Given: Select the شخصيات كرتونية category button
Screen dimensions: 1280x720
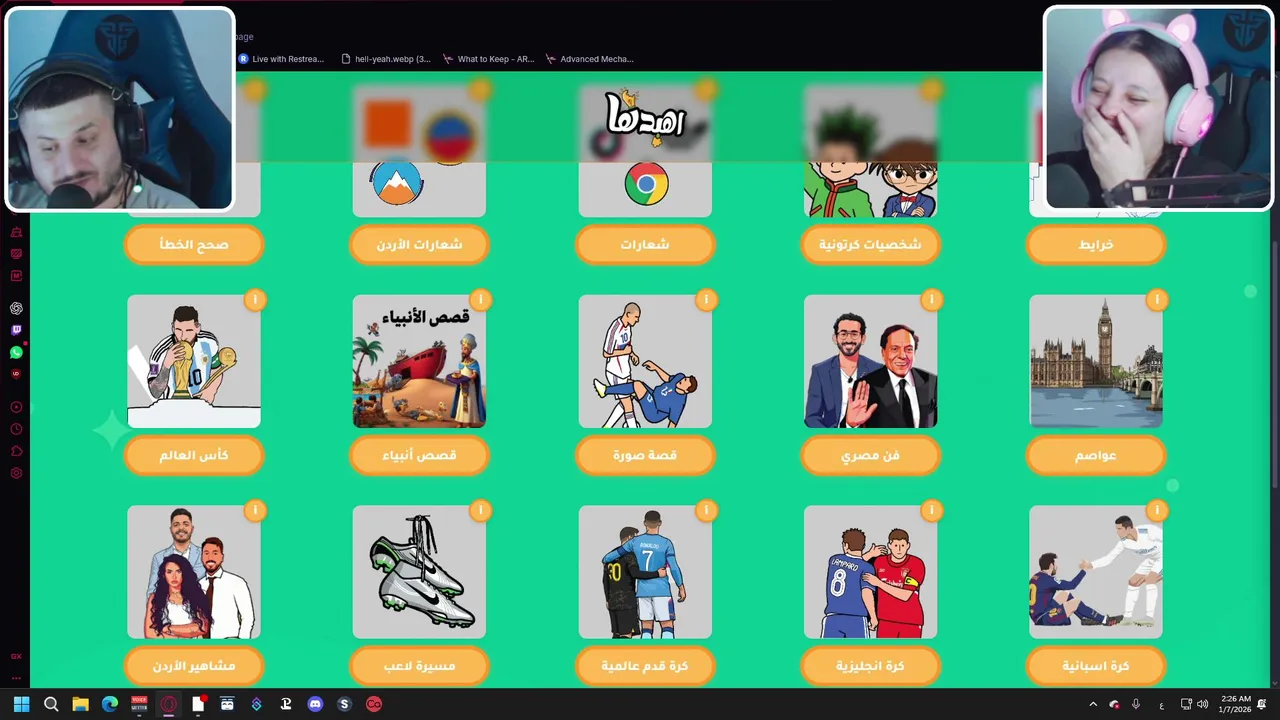Looking at the screenshot, I should click(x=871, y=244).
